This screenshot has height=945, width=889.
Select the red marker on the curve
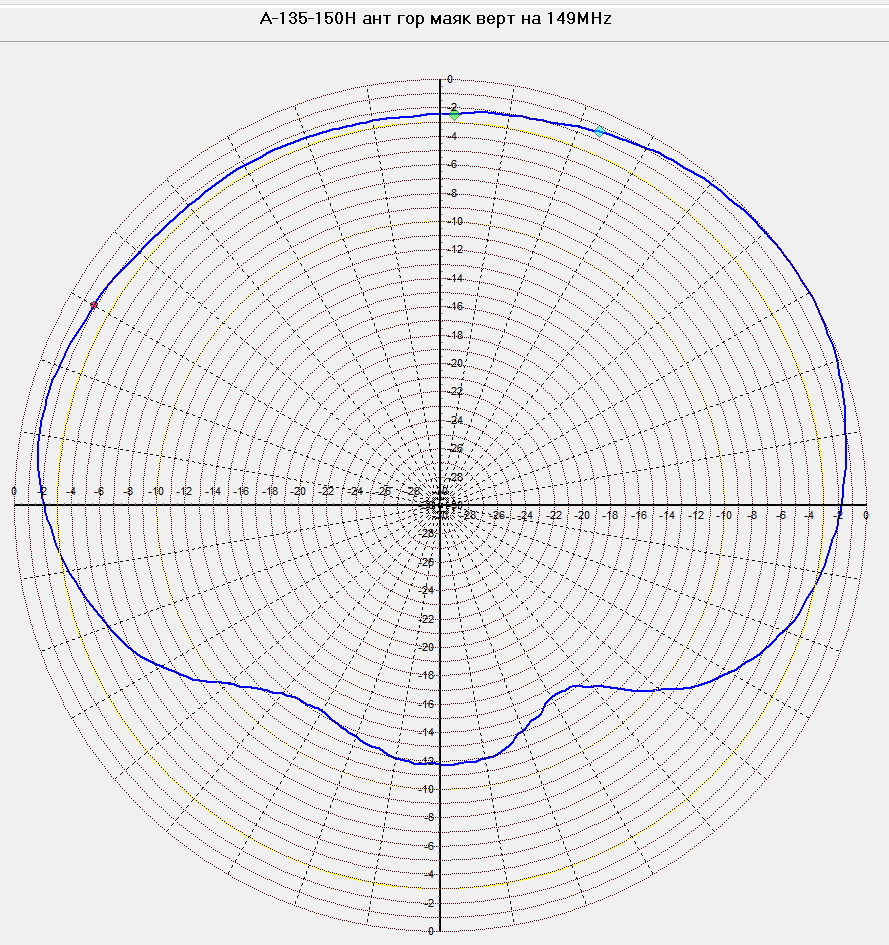point(94,306)
